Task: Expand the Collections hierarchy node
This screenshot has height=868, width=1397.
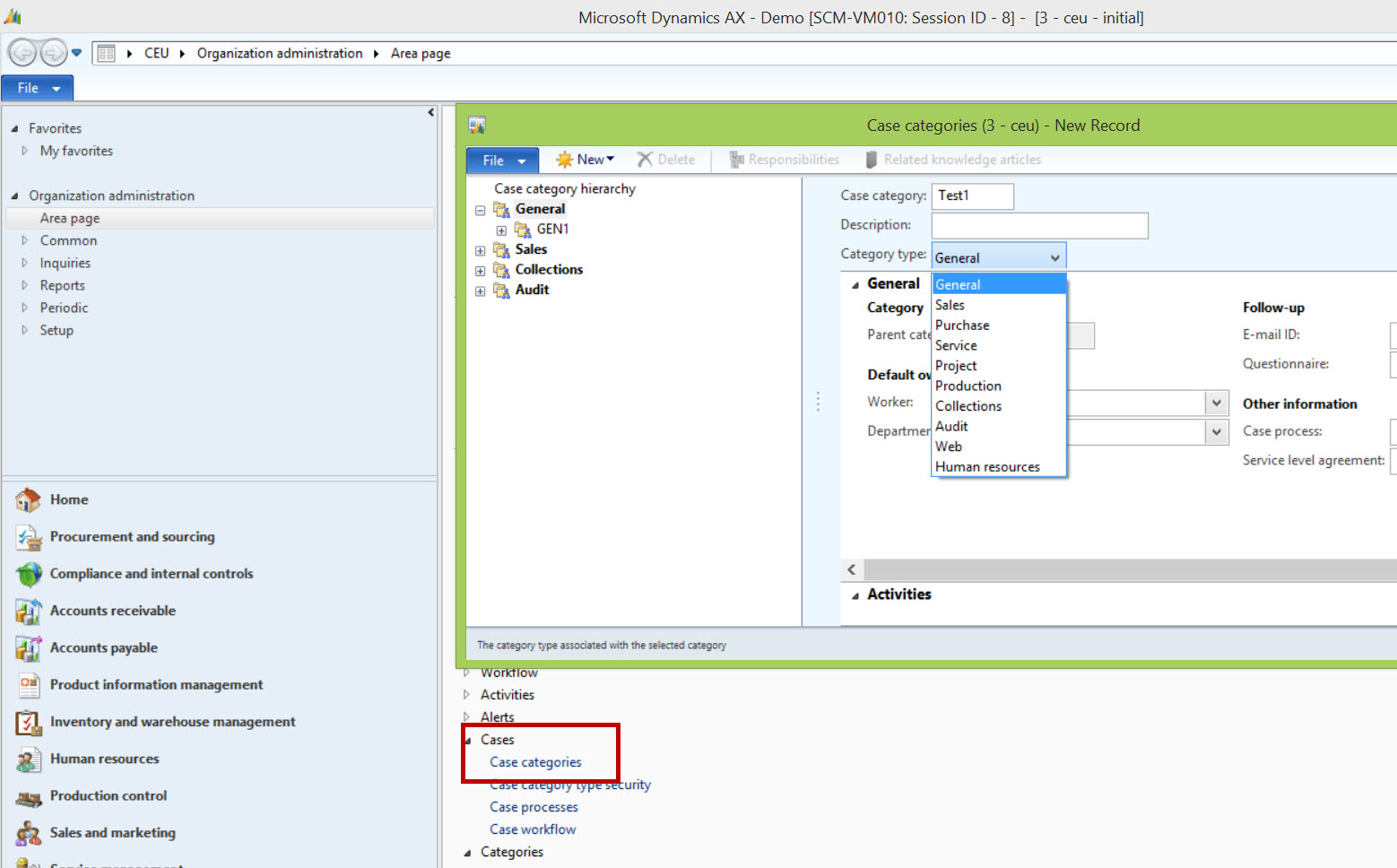Action: [x=481, y=271]
